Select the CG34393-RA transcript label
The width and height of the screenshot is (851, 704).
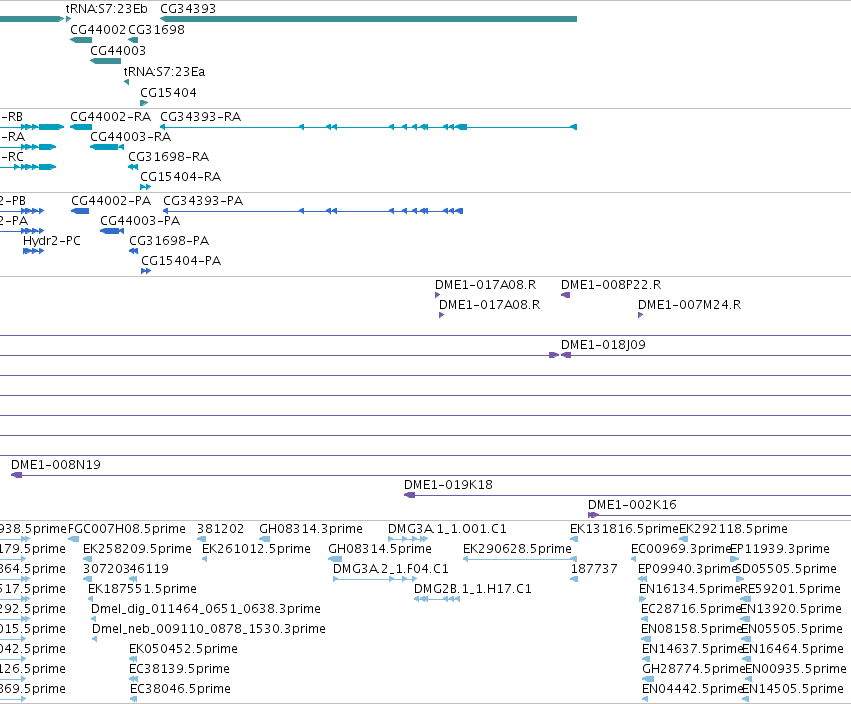point(200,117)
